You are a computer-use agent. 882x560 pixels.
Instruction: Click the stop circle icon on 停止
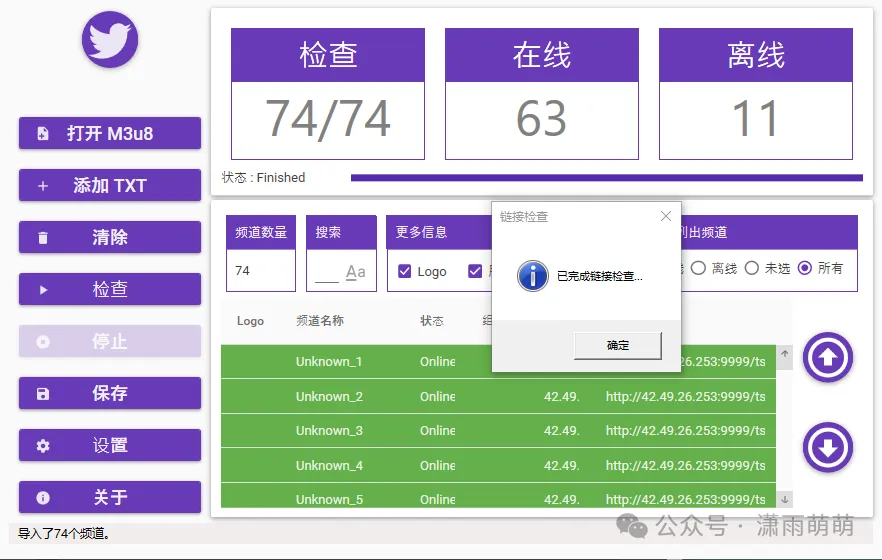point(43,342)
